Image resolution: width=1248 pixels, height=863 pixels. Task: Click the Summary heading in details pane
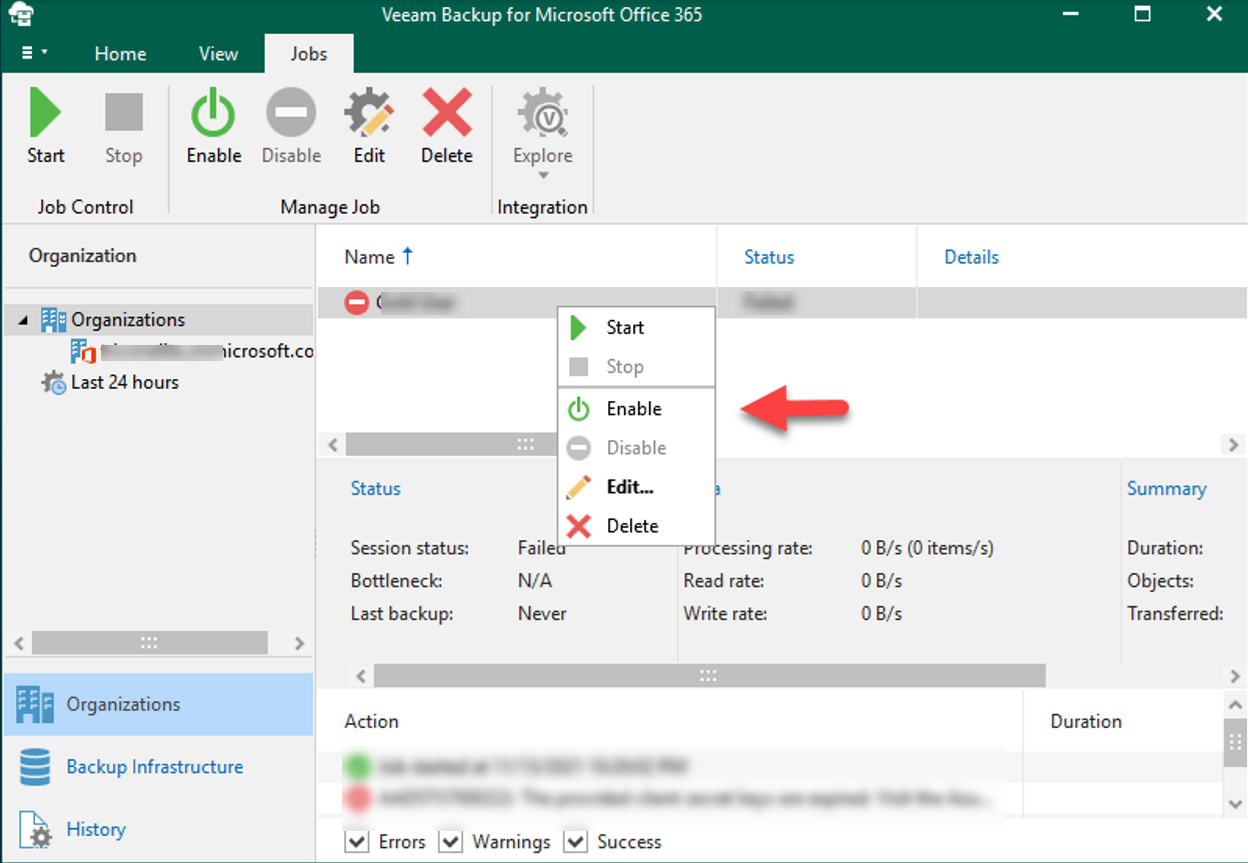pos(1166,488)
